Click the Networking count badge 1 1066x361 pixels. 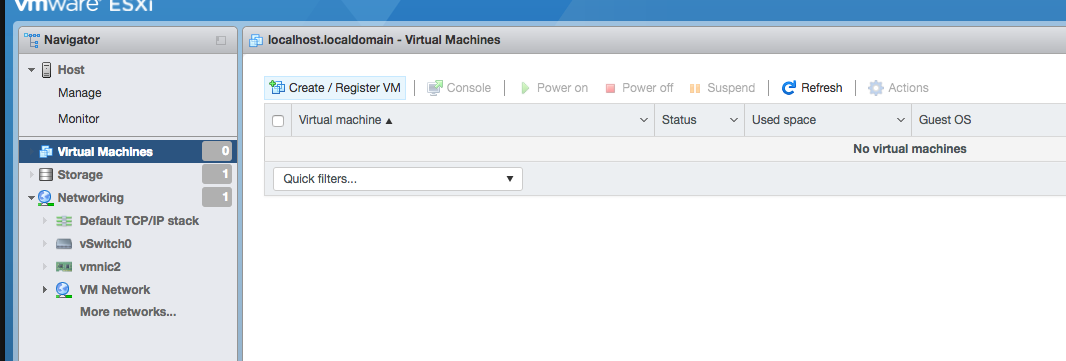point(217,198)
